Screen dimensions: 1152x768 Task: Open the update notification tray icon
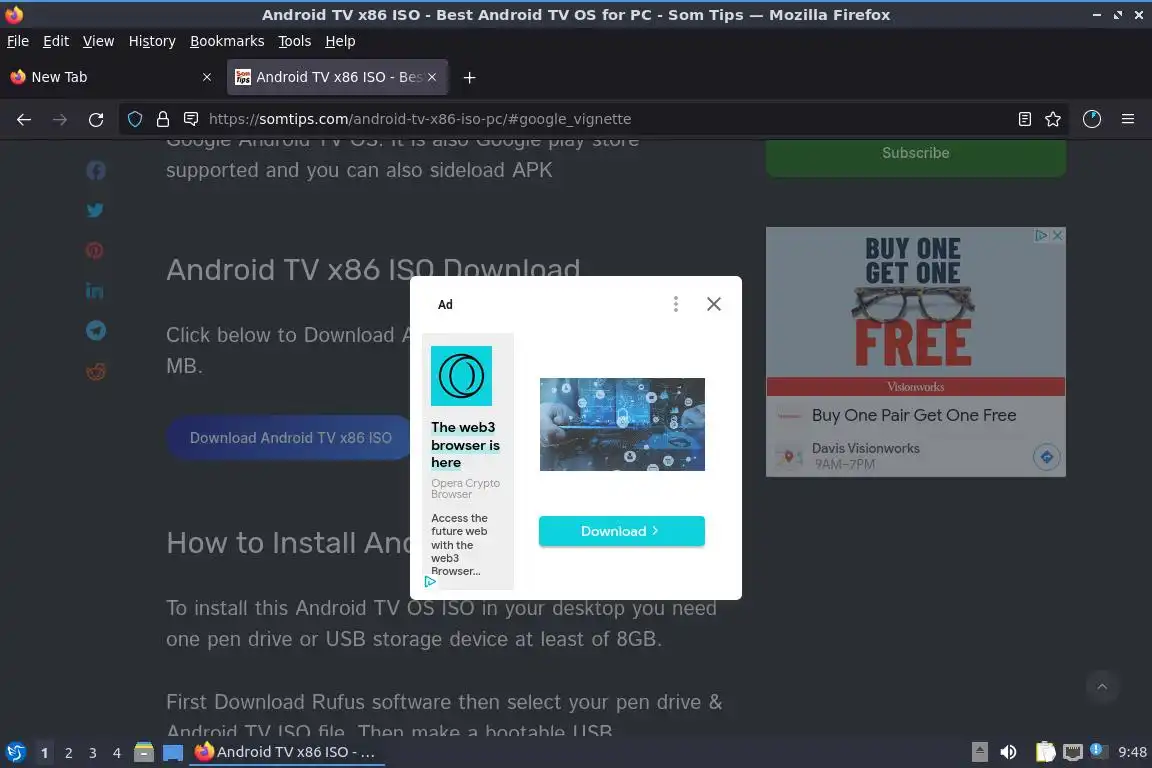coord(1096,750)
